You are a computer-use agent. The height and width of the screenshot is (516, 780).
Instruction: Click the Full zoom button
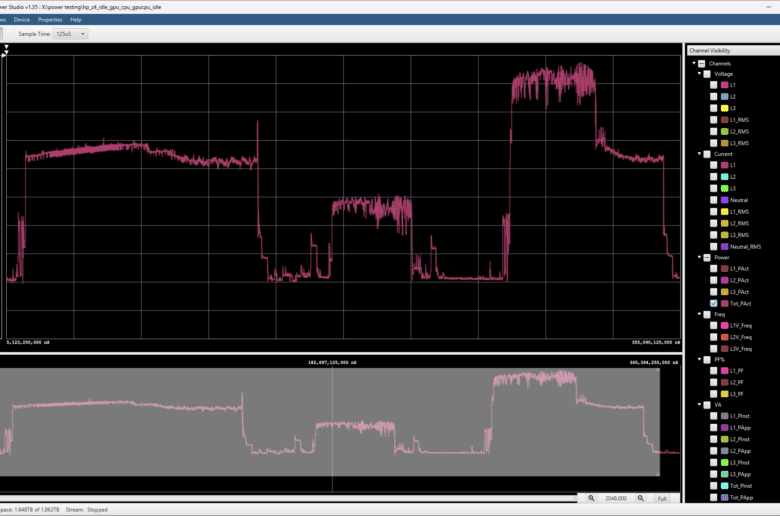coord(662,498)
